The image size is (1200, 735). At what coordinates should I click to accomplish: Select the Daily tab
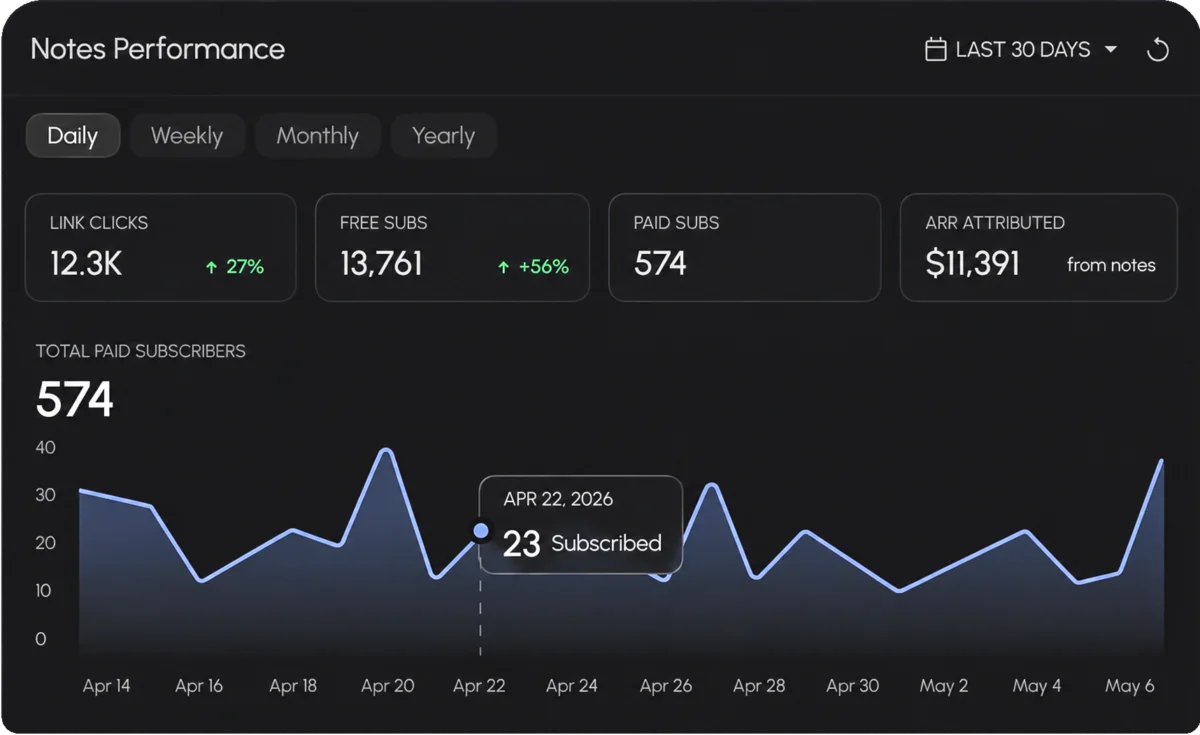pos(73,136)
